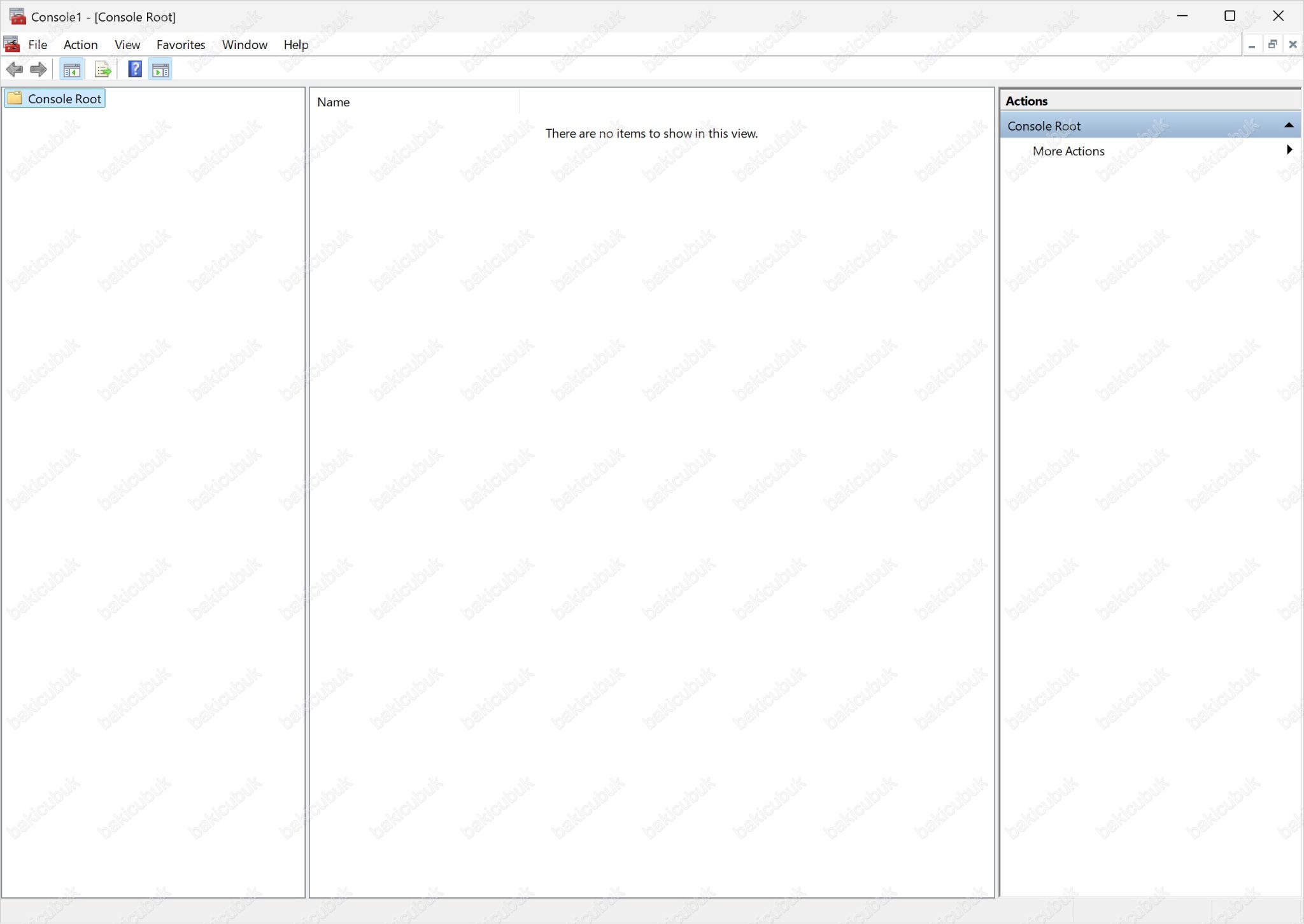Select Console Root in the tree pane
Image resolution: width=1304 pixels, height=924 pixels.
pyautogui.click(x=64, y=99)
